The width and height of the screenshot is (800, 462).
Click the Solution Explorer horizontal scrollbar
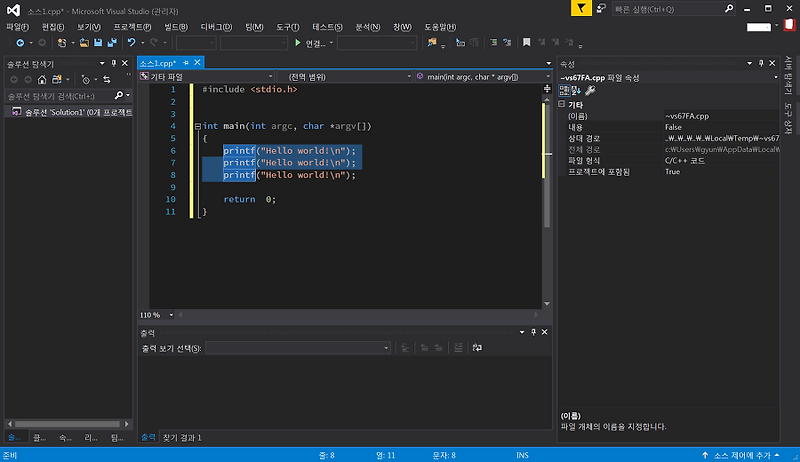click(x=67, y=424)
